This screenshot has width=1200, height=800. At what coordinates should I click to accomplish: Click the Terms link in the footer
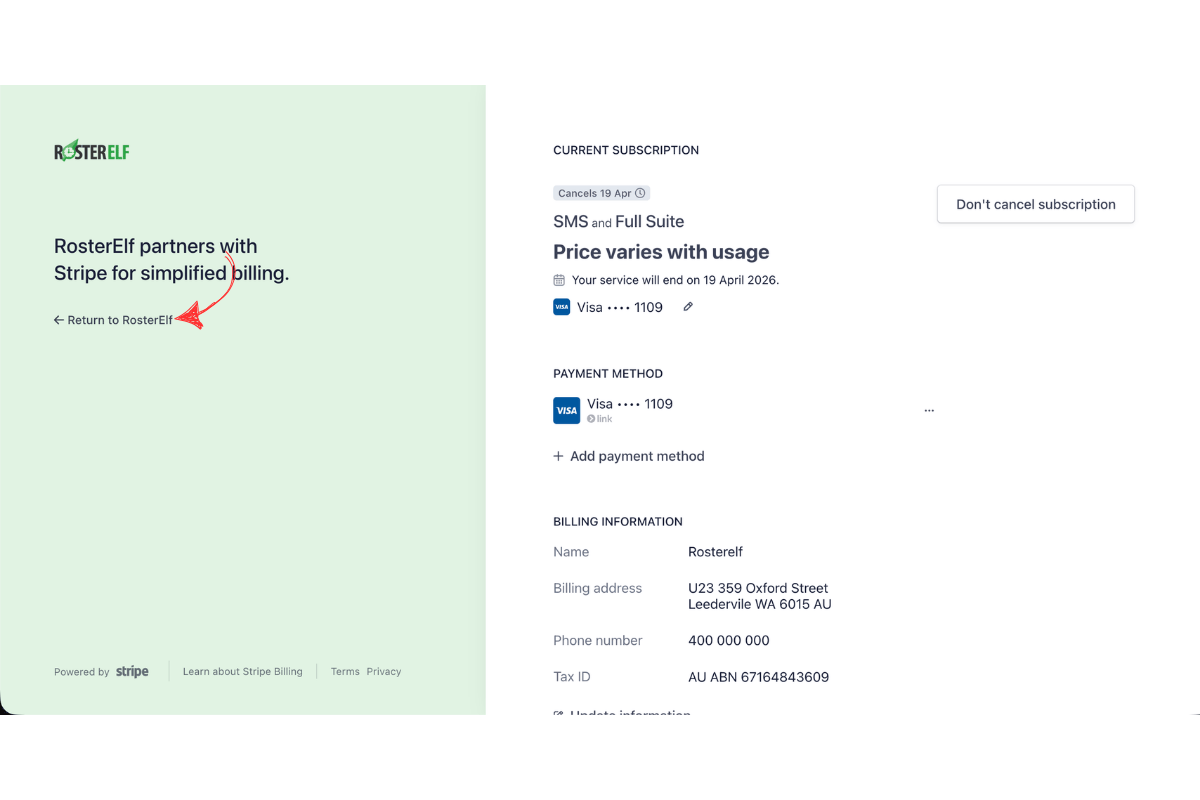point(344,671)
